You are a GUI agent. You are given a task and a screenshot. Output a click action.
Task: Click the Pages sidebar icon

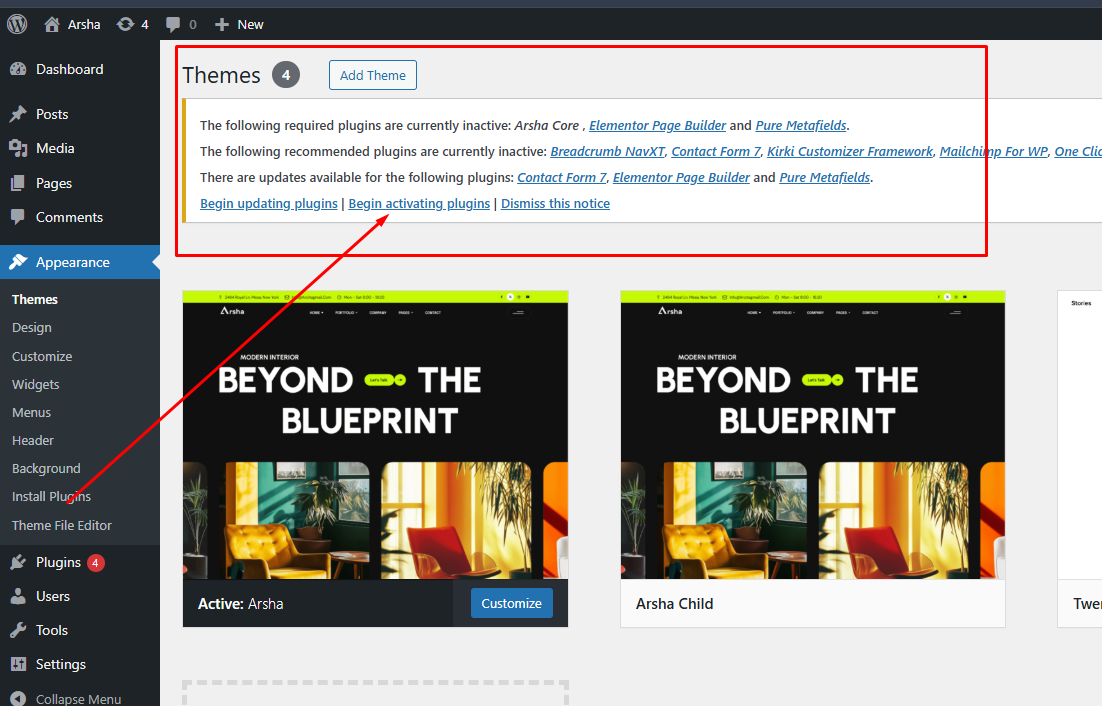[18, 183]
